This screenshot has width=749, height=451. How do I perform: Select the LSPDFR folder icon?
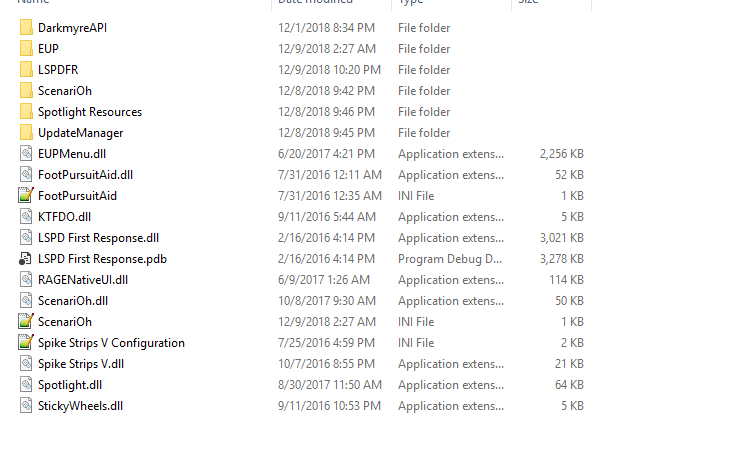click(x=26, y=70)
